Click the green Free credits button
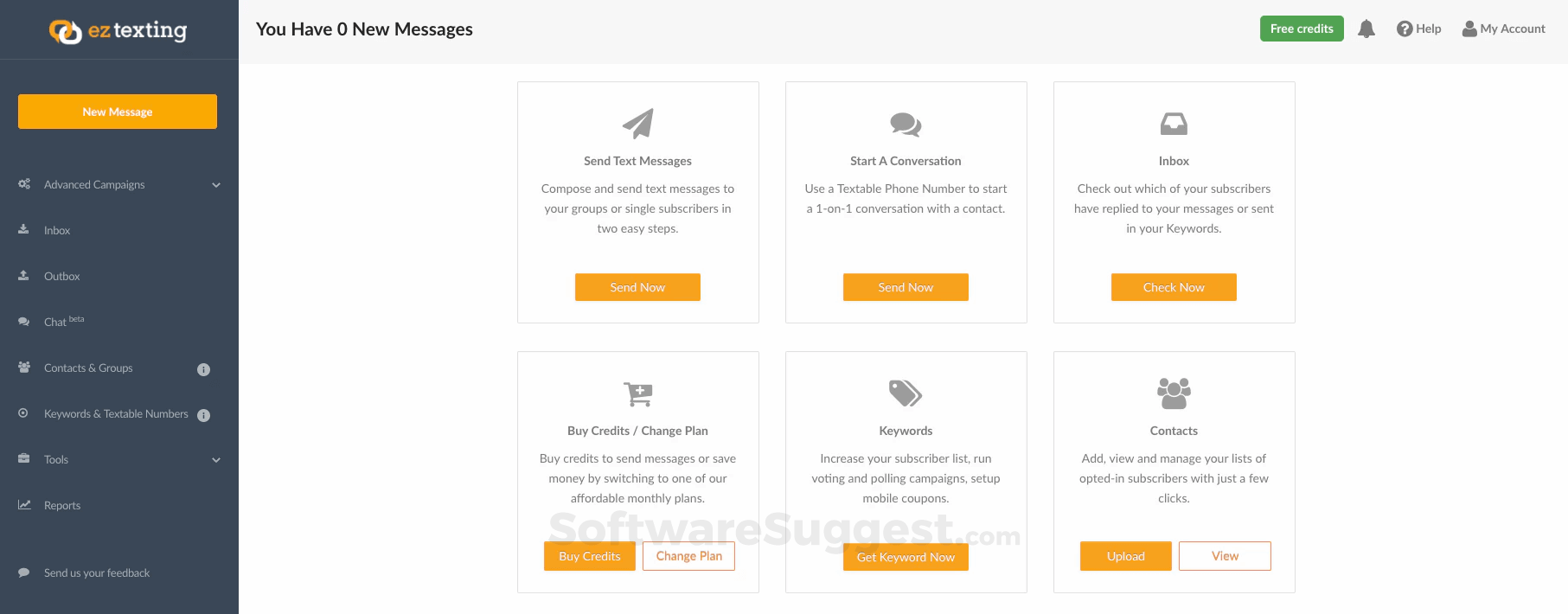 (x=1302, y=29)
